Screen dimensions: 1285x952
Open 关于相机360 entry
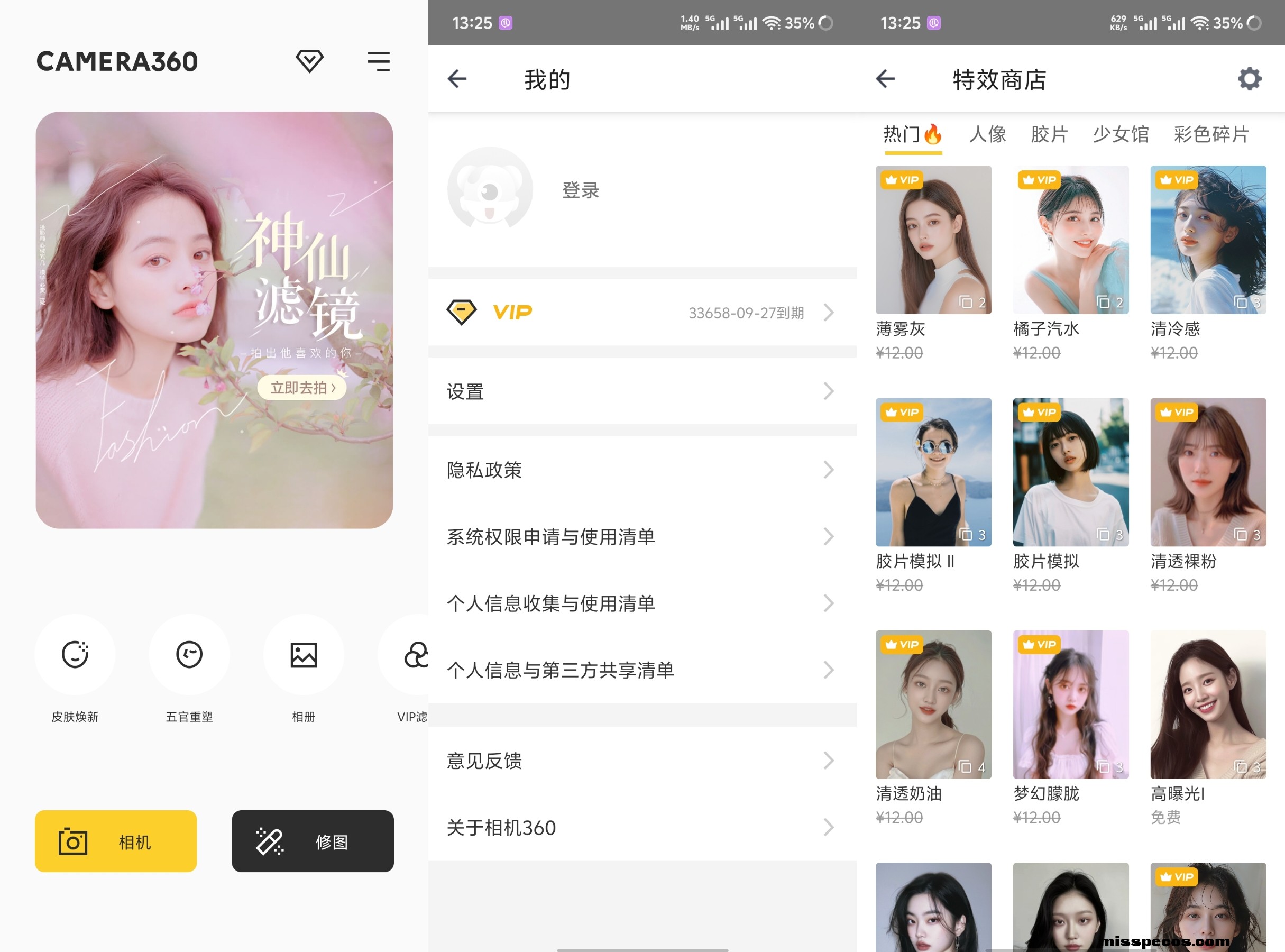point(642,828)
